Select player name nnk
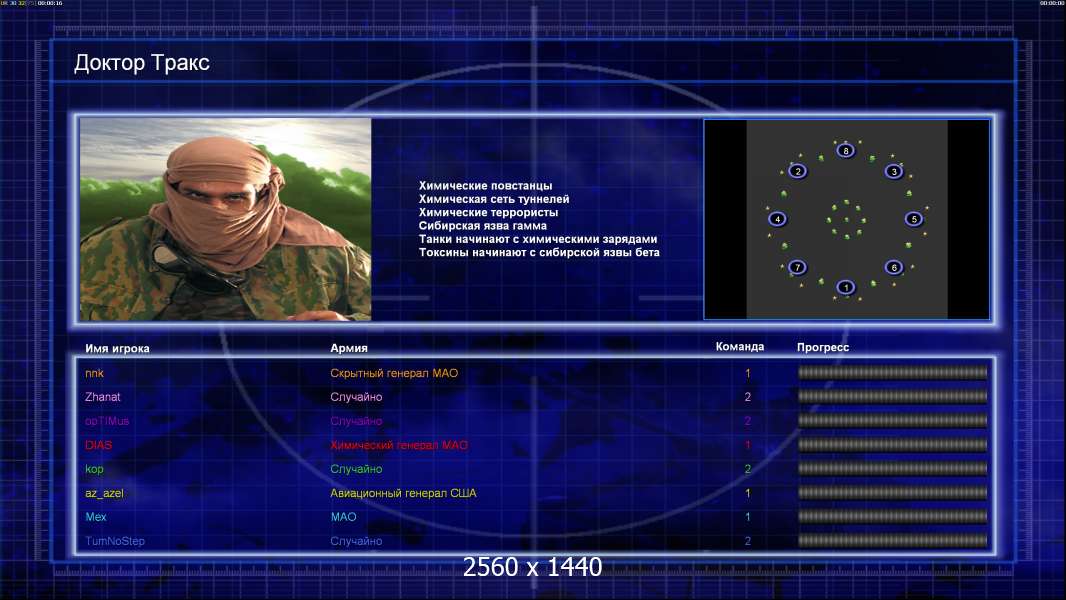Screen dimensions: 1066x600 coord(94,373)
